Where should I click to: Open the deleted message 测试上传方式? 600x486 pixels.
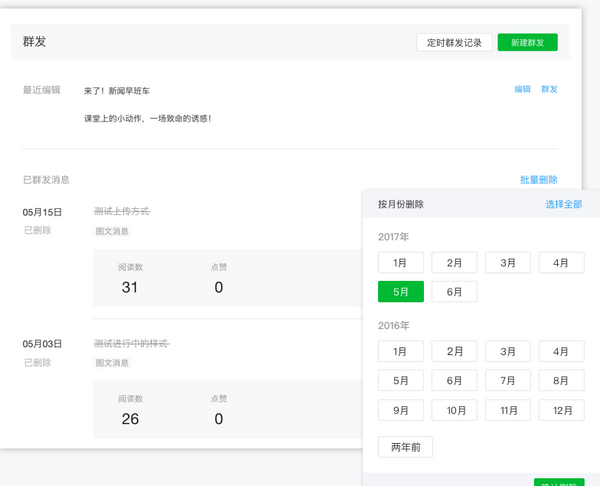click(121, 212)
